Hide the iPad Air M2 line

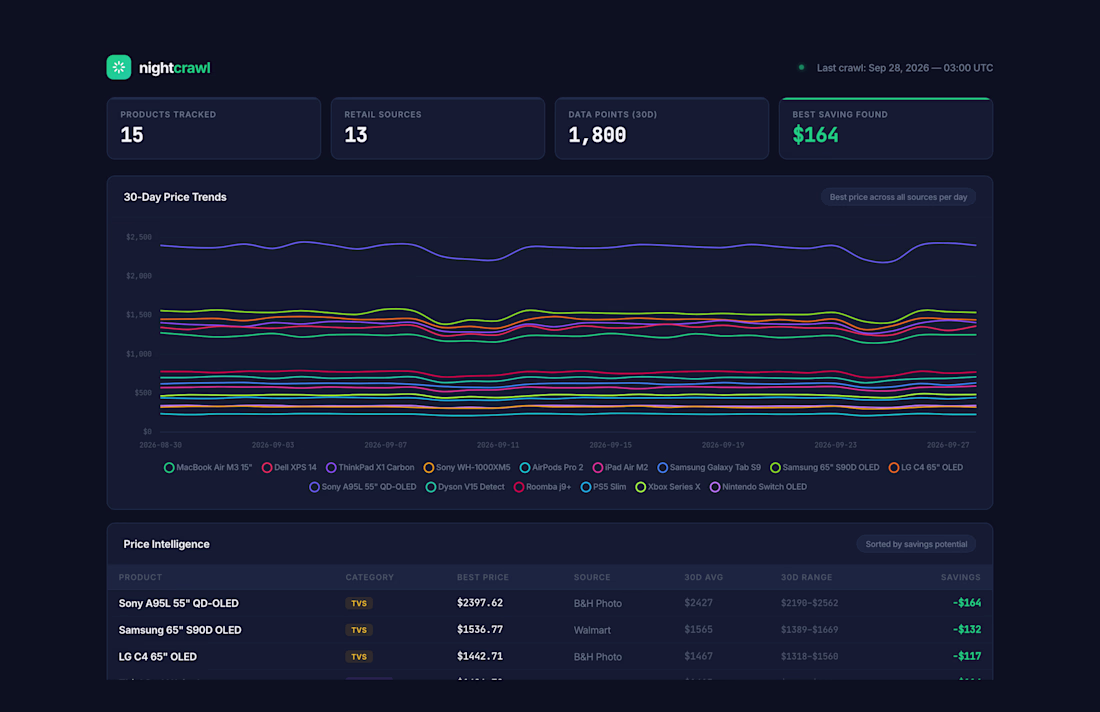pyautogui.click(x=621, y=467)
